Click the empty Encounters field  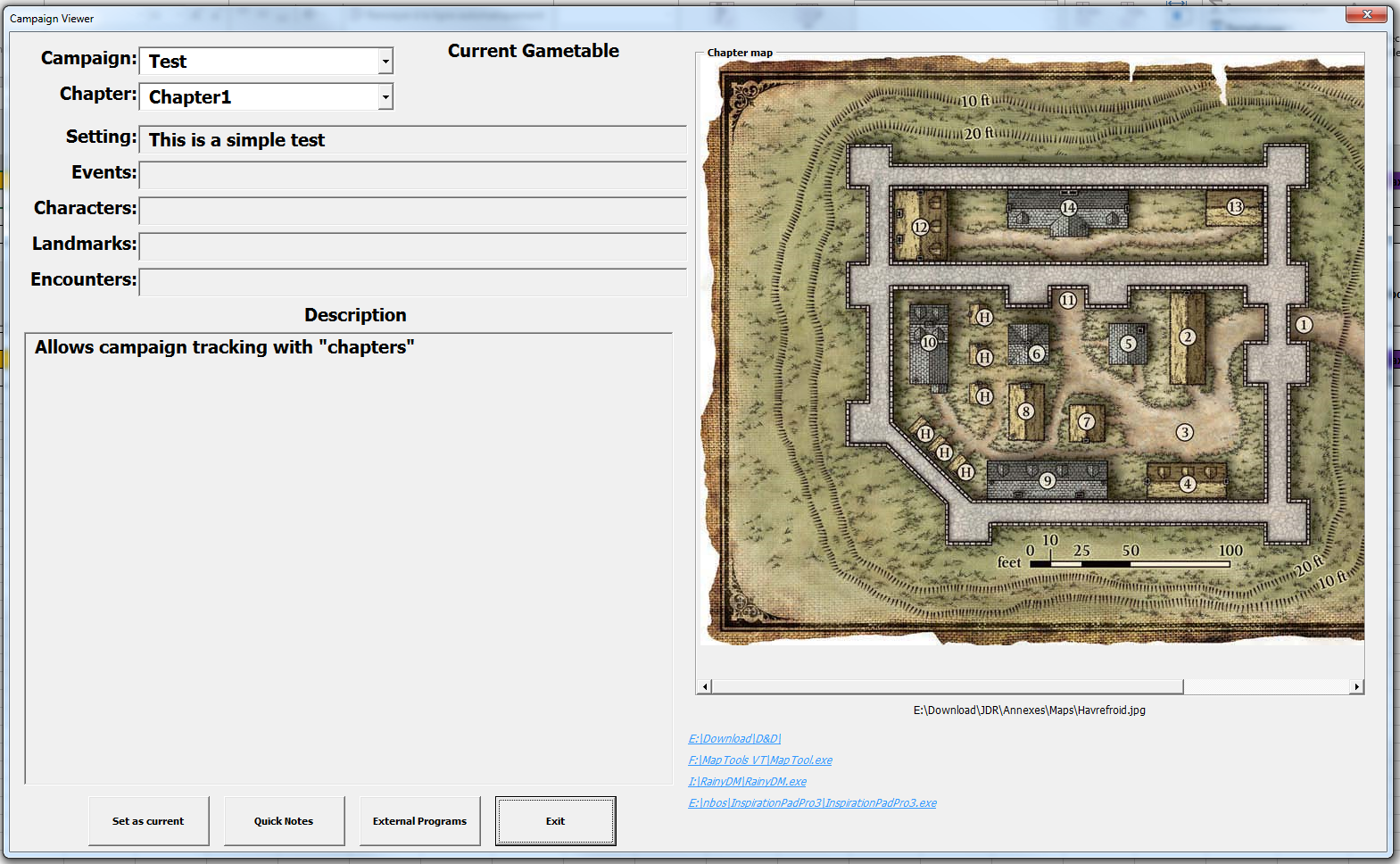click(x=413, y=283)
